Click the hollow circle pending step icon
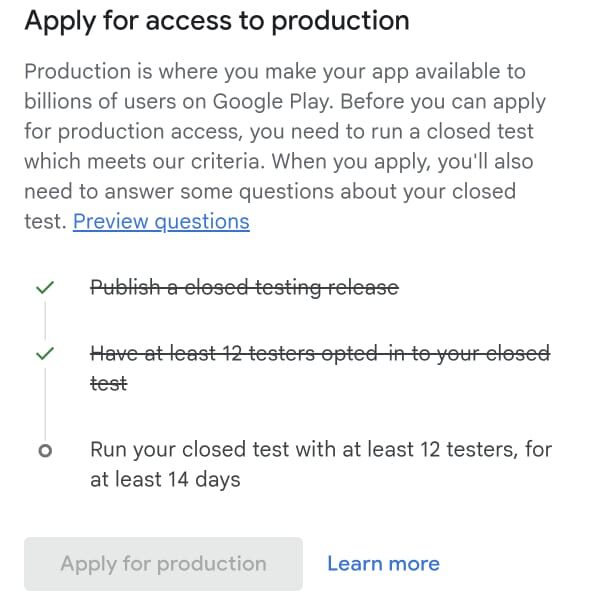This screenshot has height=610, width=610. (x=44, y=451)
